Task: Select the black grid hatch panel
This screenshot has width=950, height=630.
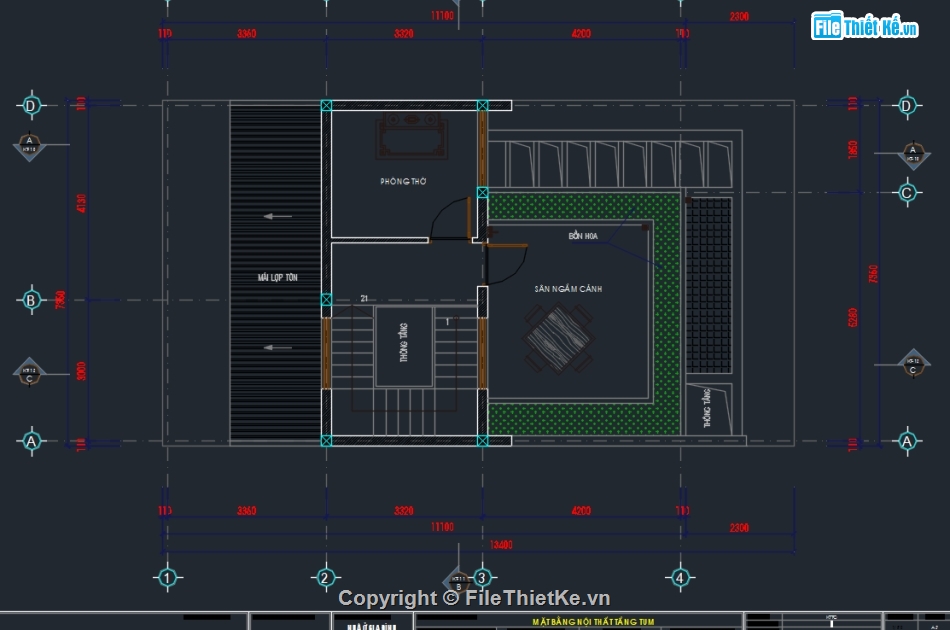Action: pyautogui.click(x=709, y=285)
